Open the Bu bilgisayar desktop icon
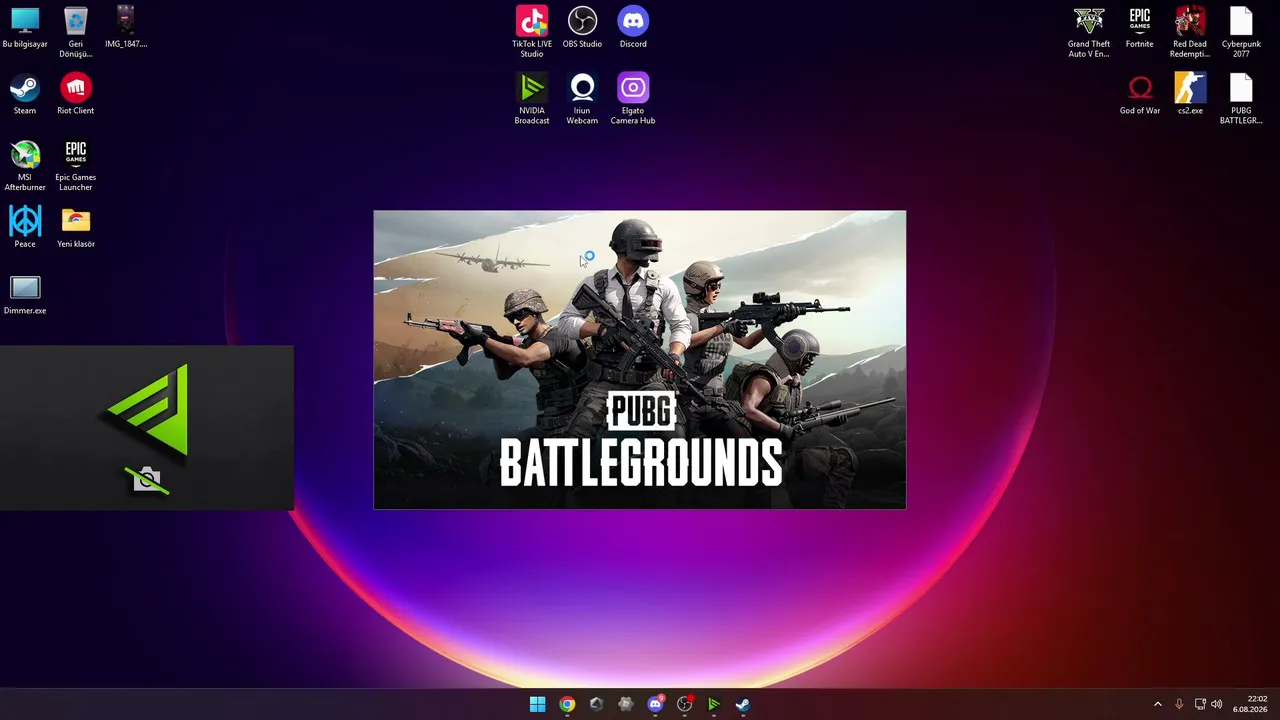 [x=25, y=28]
